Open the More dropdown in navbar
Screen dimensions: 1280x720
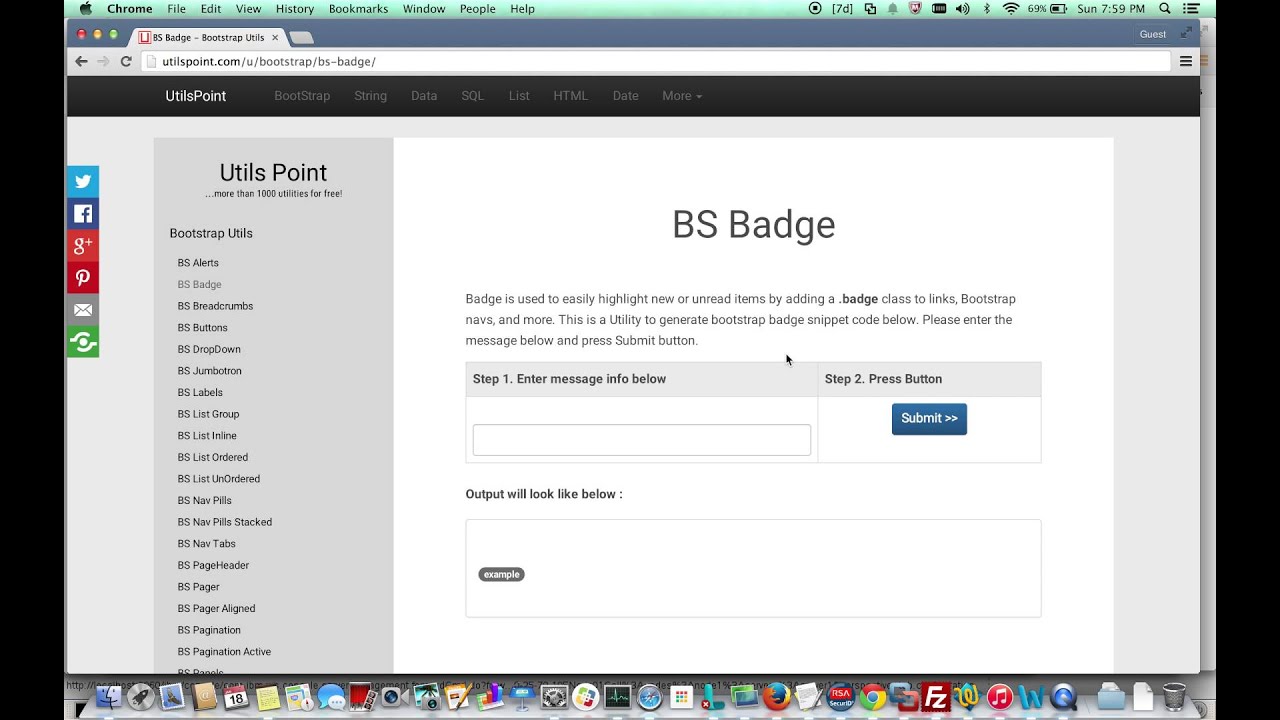(682, 96)
